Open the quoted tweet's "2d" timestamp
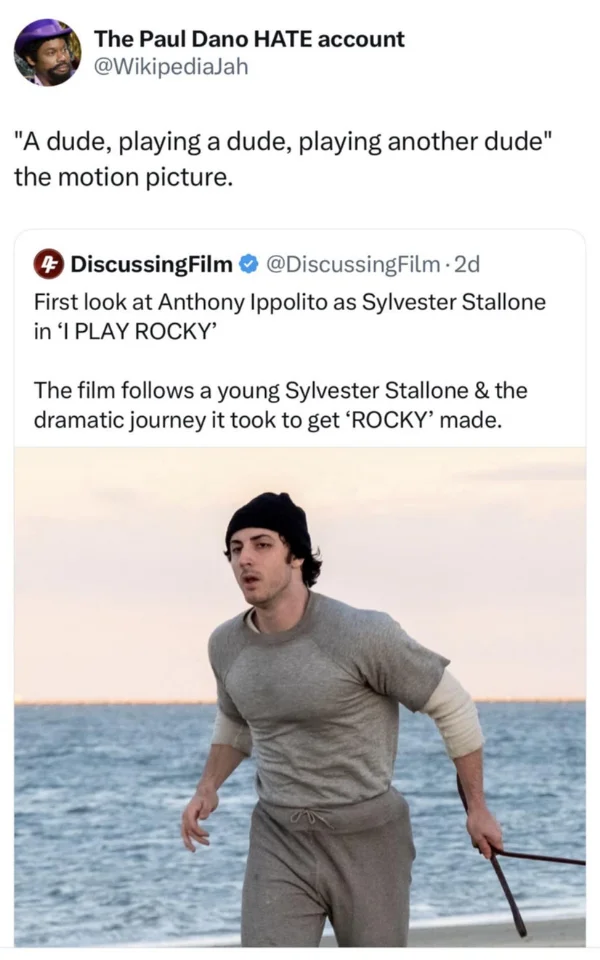The height and width of the screenshot is (960, 600). tap(466, 265)
